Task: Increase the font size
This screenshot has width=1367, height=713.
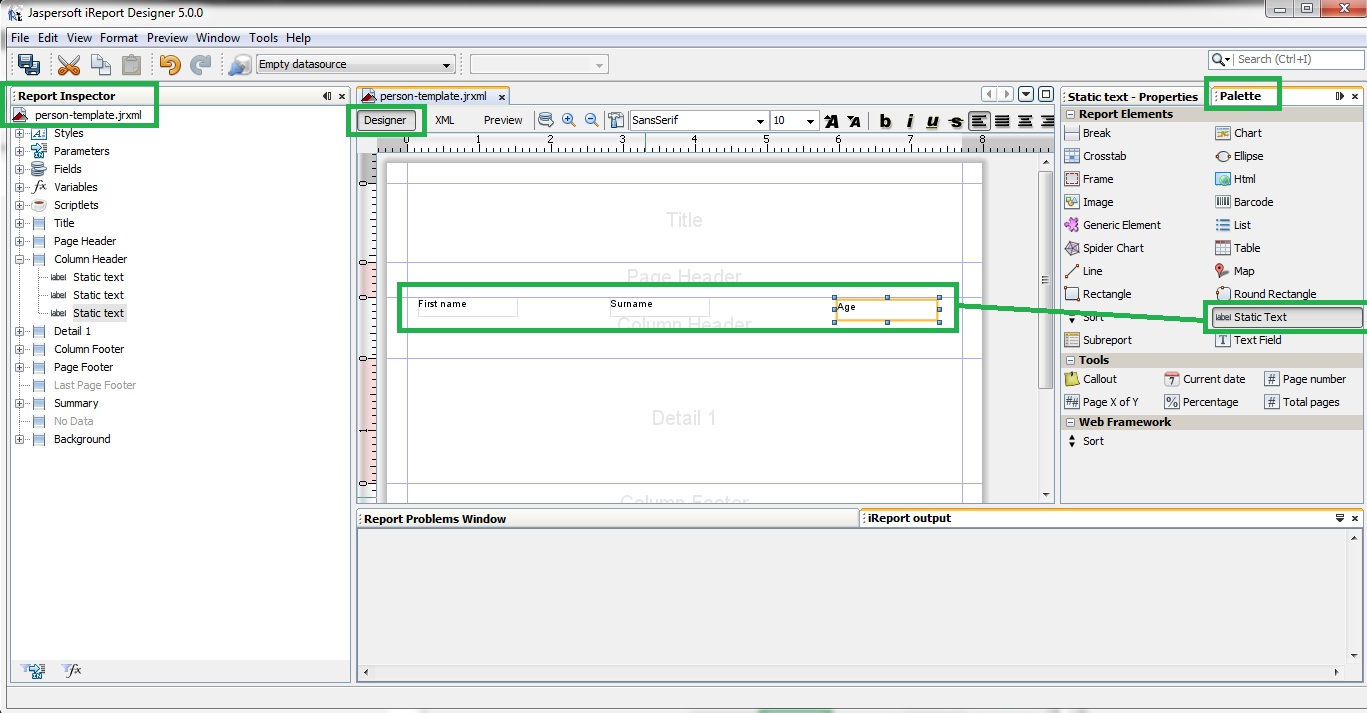Action: pos(831,121)
